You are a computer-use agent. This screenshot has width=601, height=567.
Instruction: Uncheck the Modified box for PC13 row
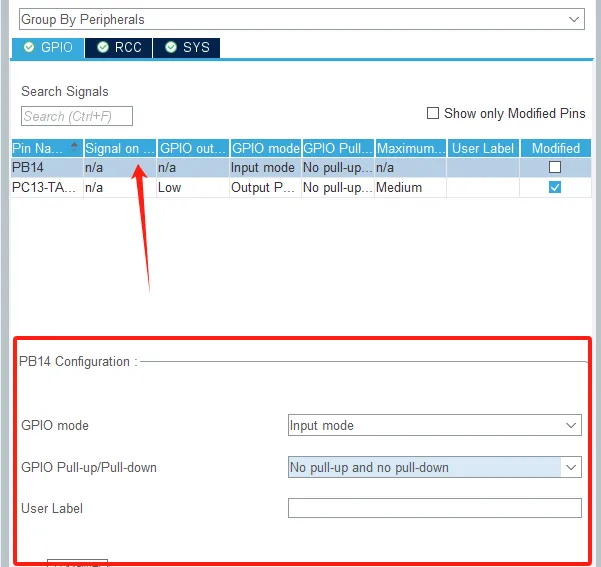[x=555, y=187]
